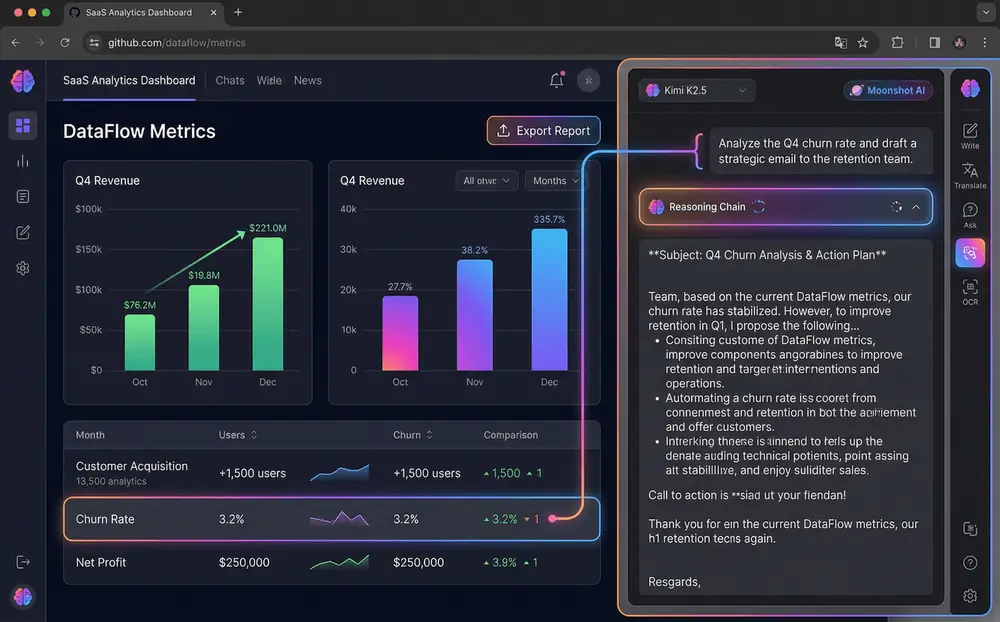Click the round profile avatar beside the bell
Viewport: 1000px width, 622px height.
[589, 80]
